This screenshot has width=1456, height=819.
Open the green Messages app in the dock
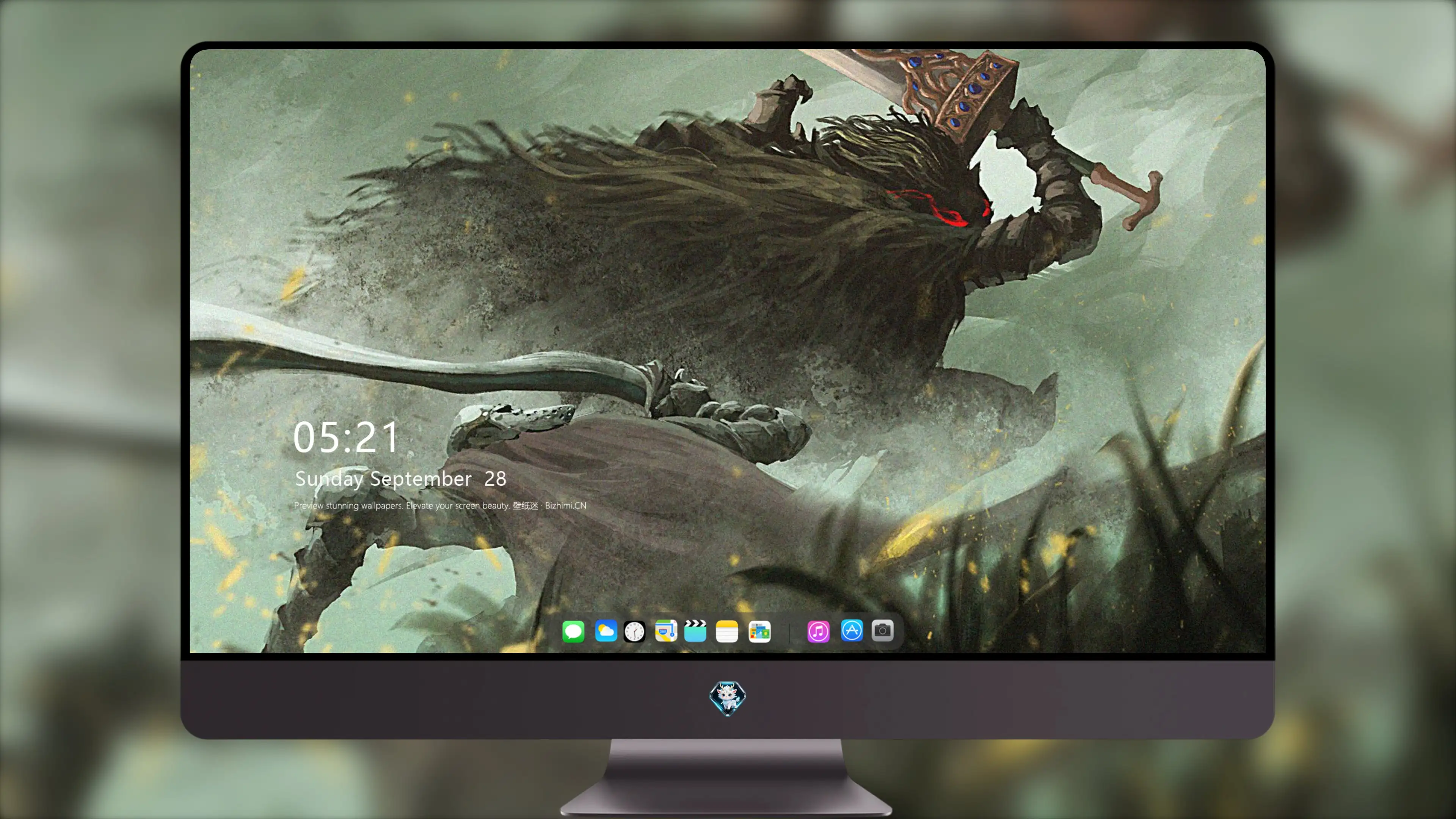(573, 631)
